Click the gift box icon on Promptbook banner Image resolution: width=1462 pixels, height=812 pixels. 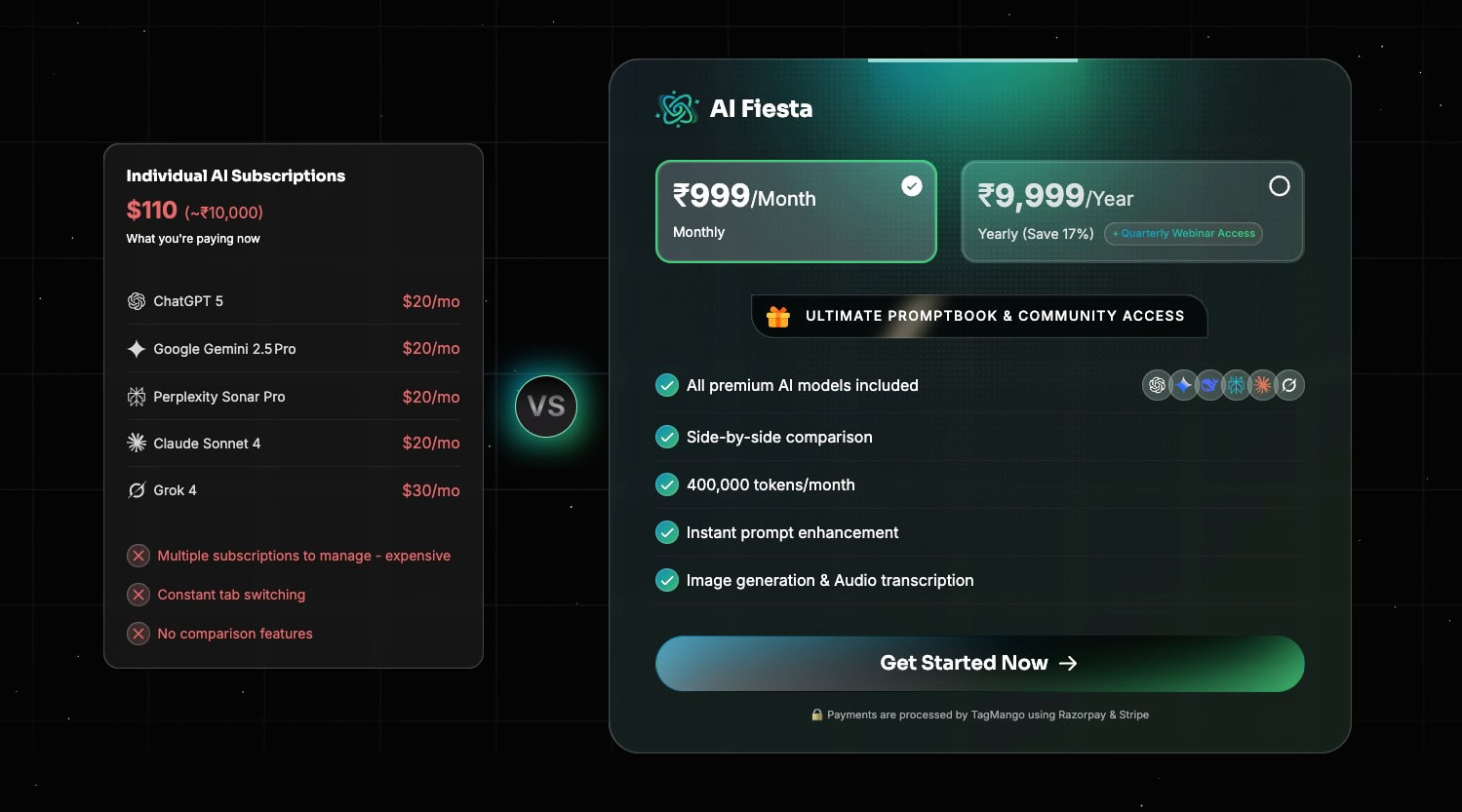tap(778, 317)
